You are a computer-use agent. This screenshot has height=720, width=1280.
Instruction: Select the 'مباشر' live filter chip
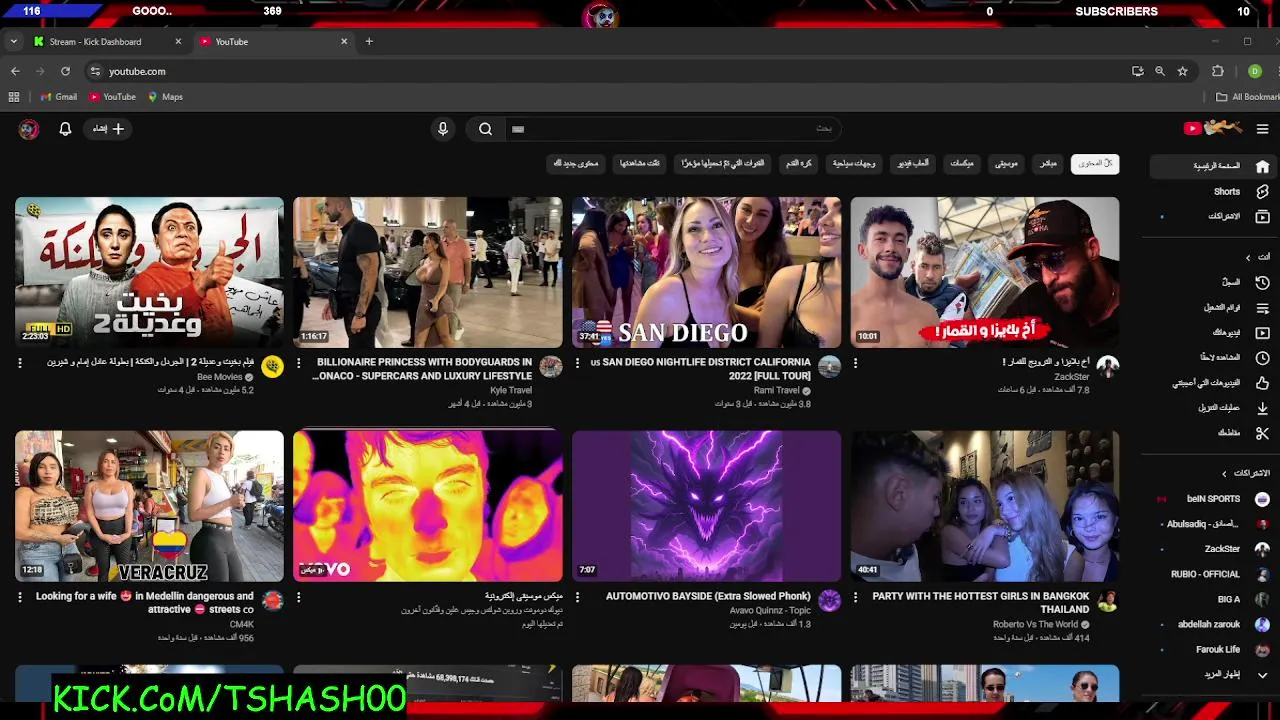(x=1048, y=163)
